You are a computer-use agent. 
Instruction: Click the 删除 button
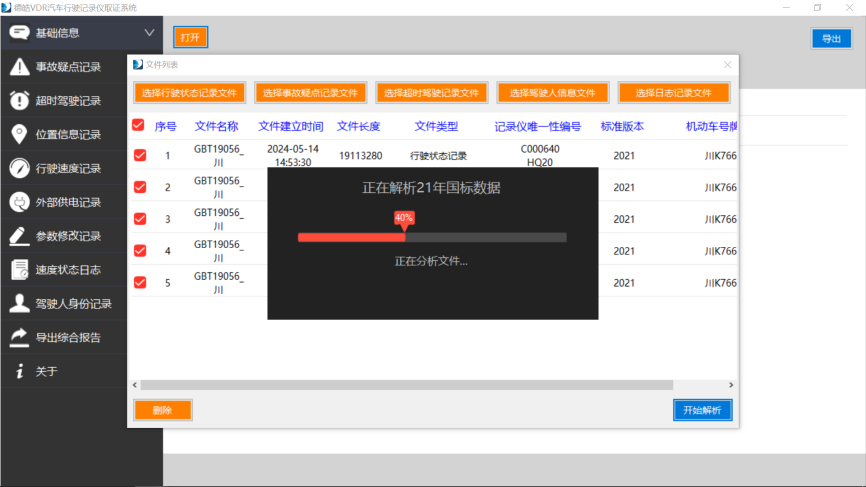163,410
